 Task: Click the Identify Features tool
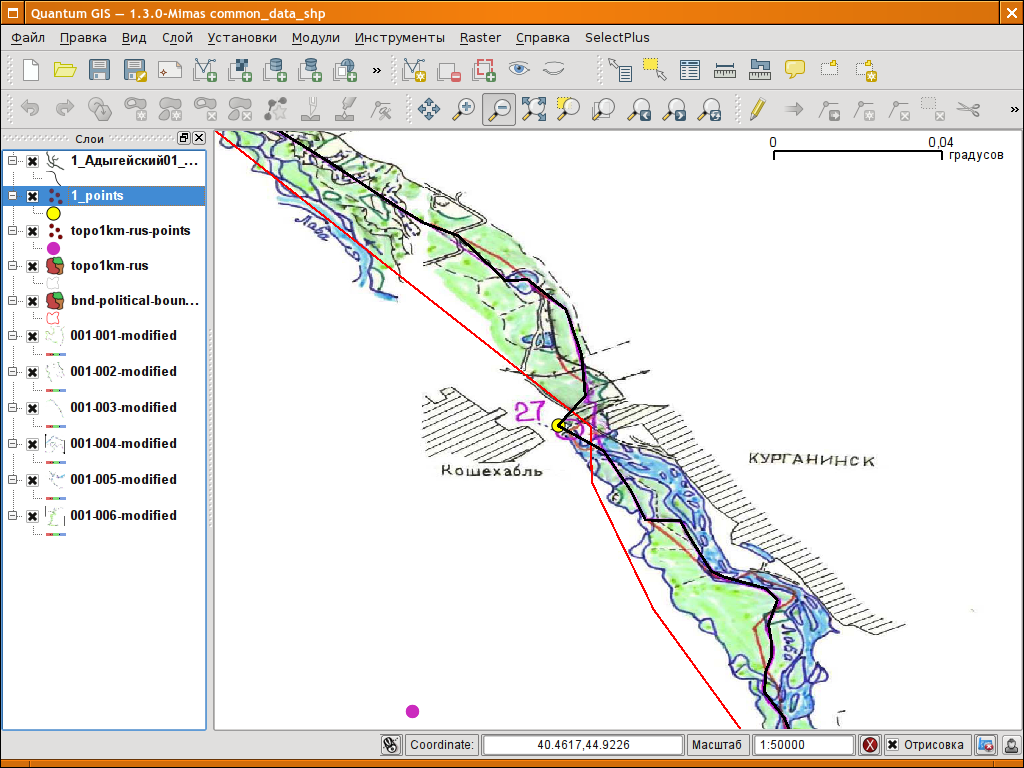[621, 70]
